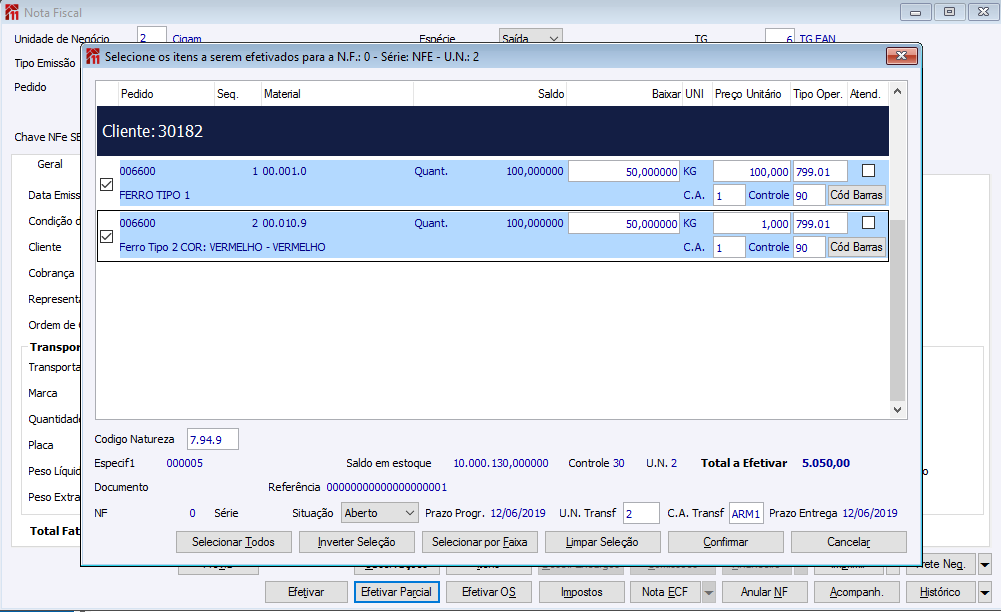The height and width of the screenshot is (612, 1001).
Task: Uncheck the selection box for Ferro Tipo 2
Action: (107, 237)
